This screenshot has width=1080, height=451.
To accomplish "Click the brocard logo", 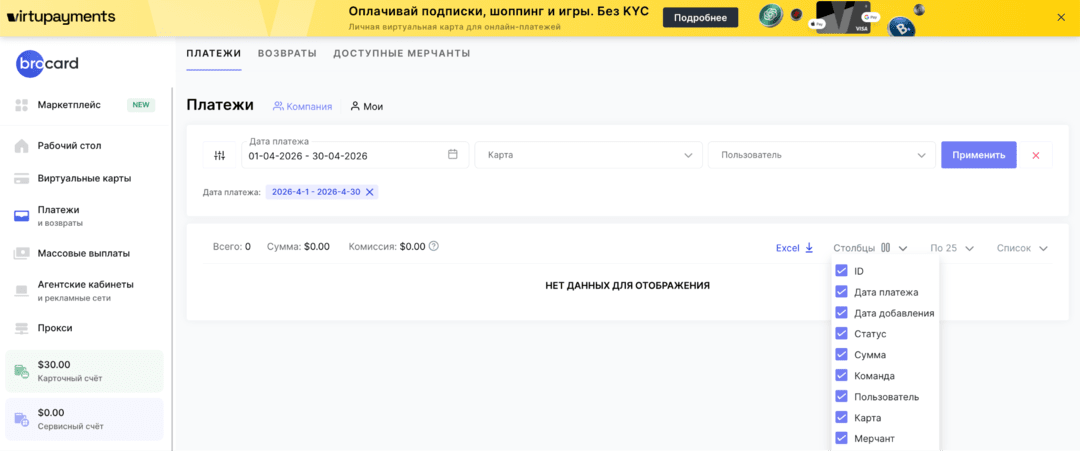I will 48,64.
